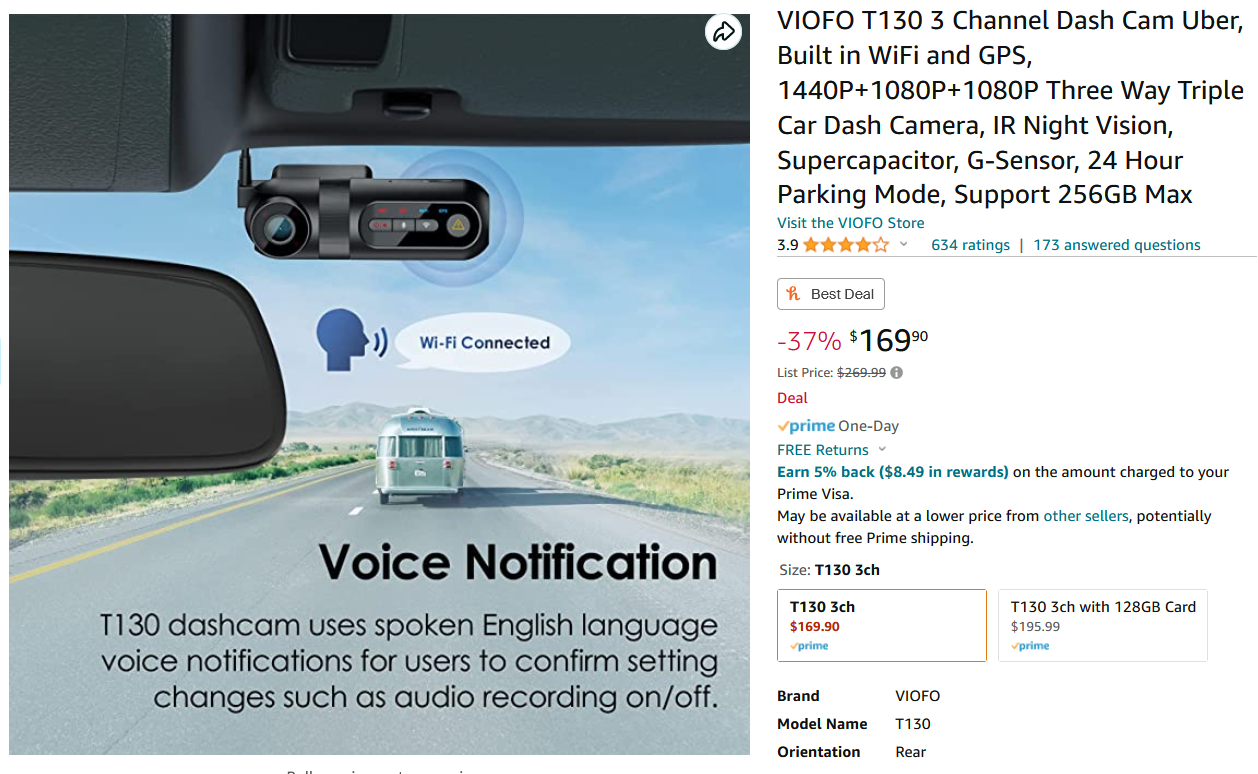Screen dimensions: 1258x774
Task: Click the prime logo next to One-Day
Action: point(806,426)
